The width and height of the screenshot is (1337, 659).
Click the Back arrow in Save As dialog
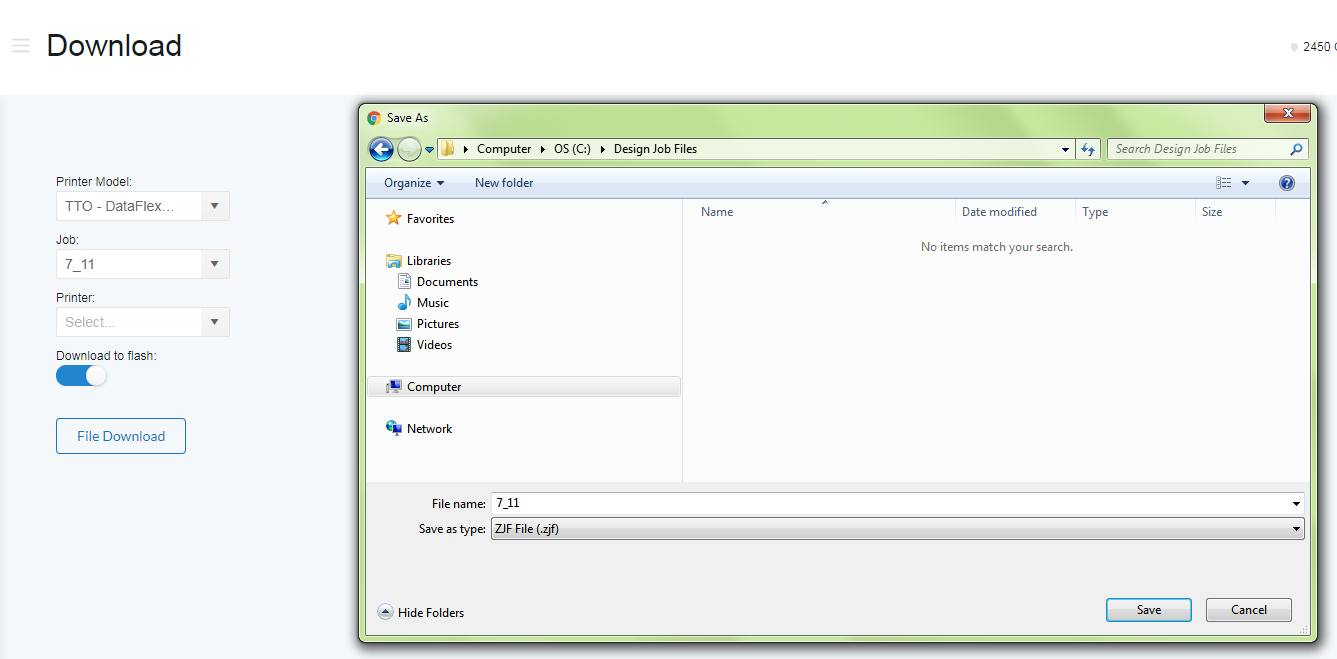(381, 149)
